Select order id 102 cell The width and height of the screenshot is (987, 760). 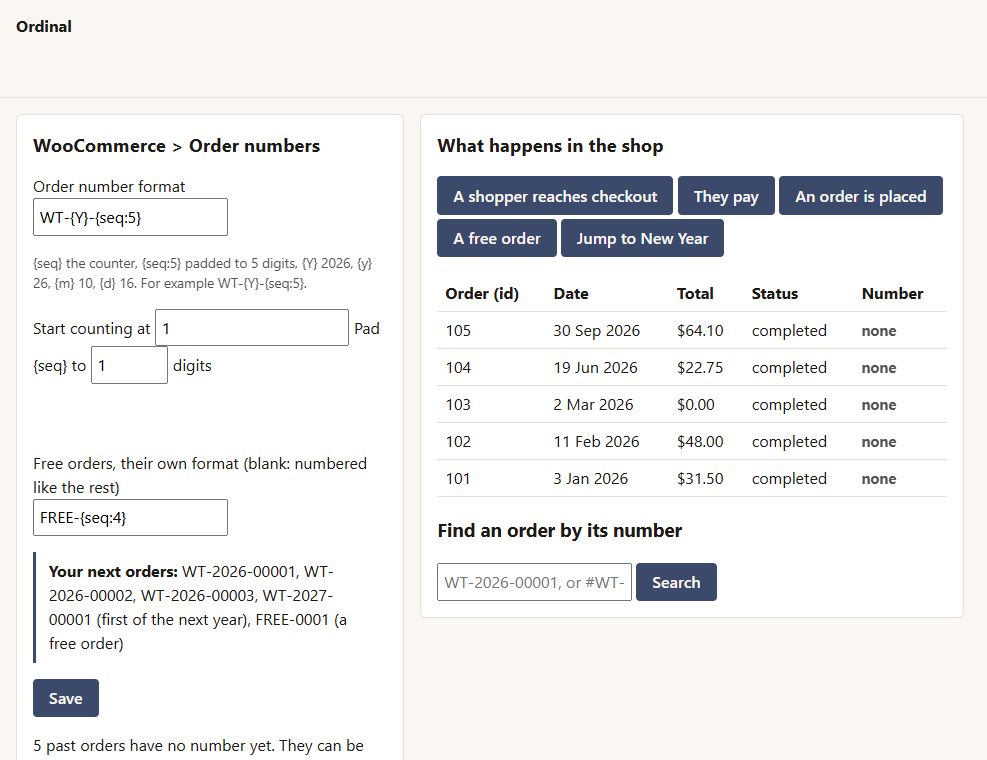pos(458,441)
